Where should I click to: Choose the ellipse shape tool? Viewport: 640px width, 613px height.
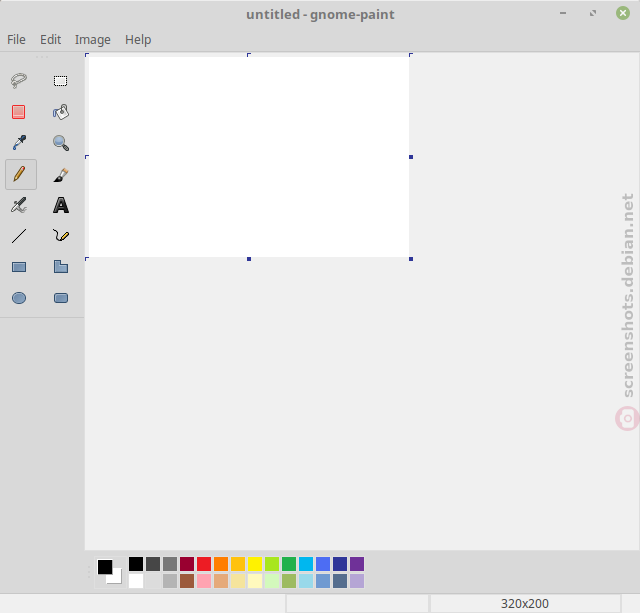[19, 298]
